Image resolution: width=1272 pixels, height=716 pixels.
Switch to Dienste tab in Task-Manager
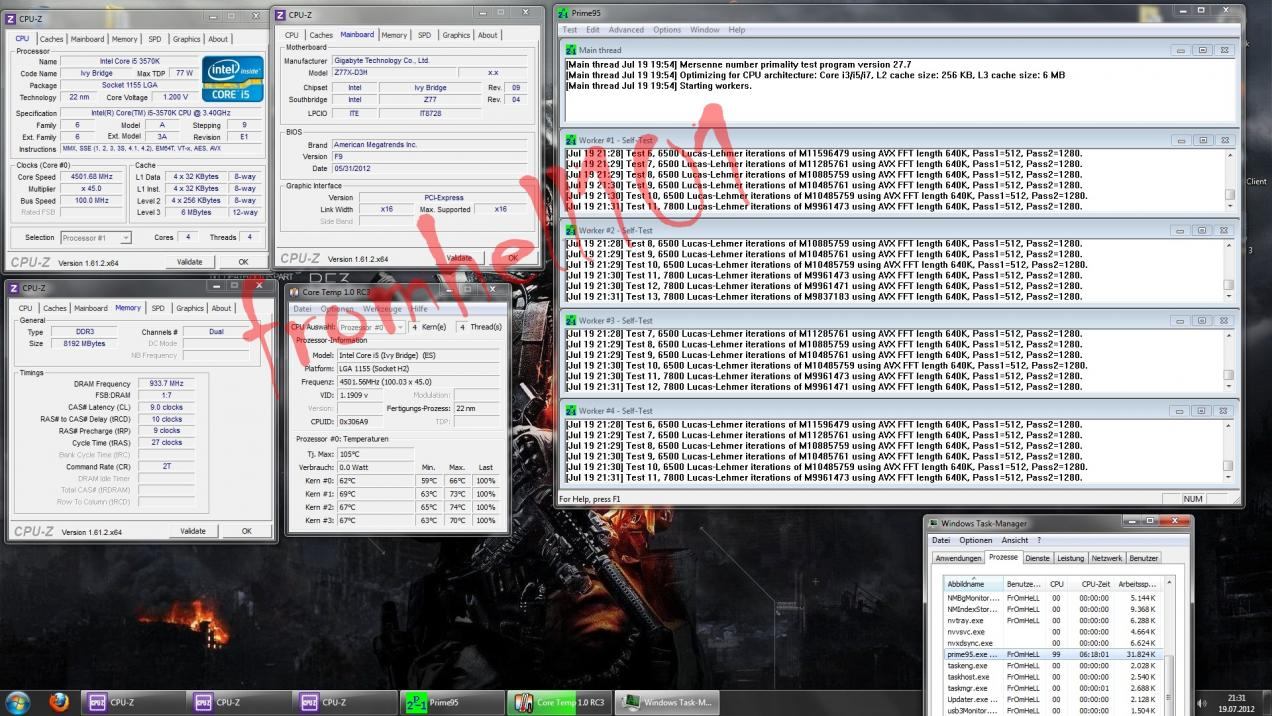tap(1037, 558)
